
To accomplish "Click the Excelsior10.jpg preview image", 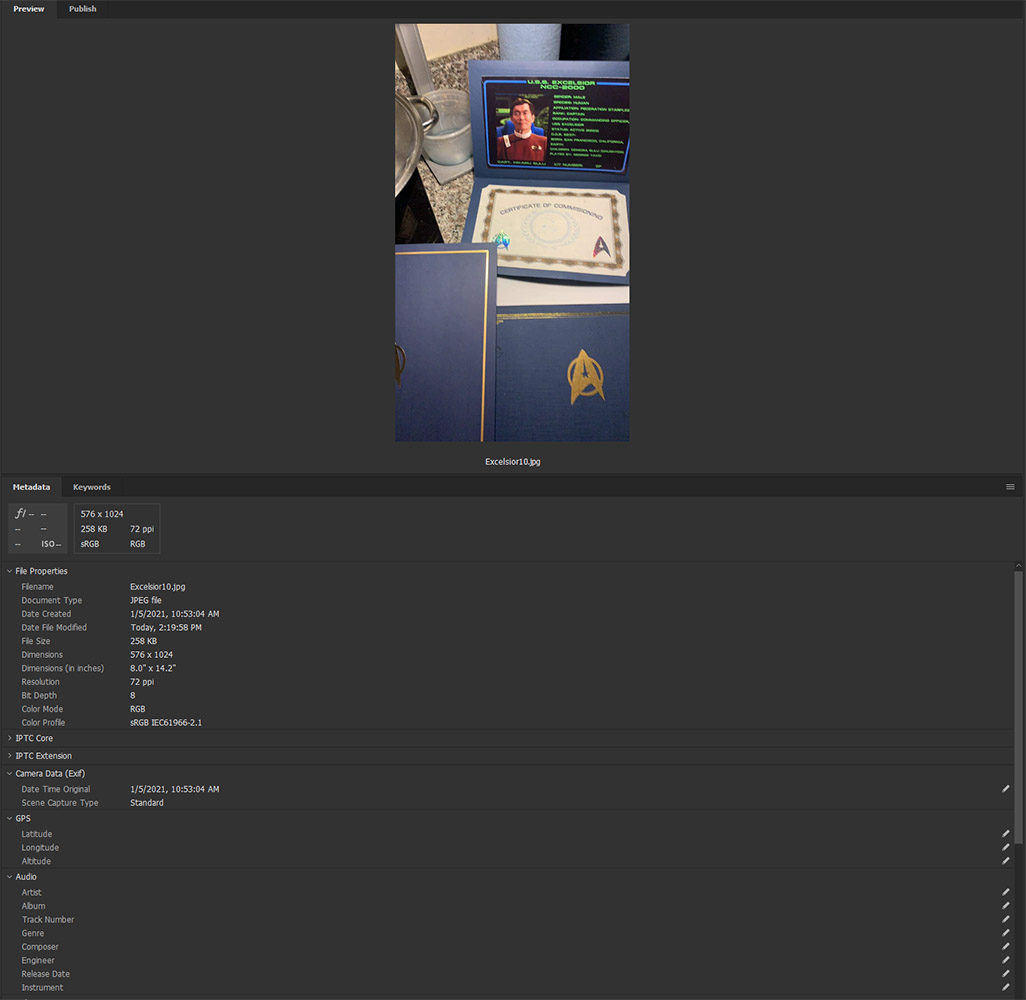I will pyautogui.click(x=512, y=232).
